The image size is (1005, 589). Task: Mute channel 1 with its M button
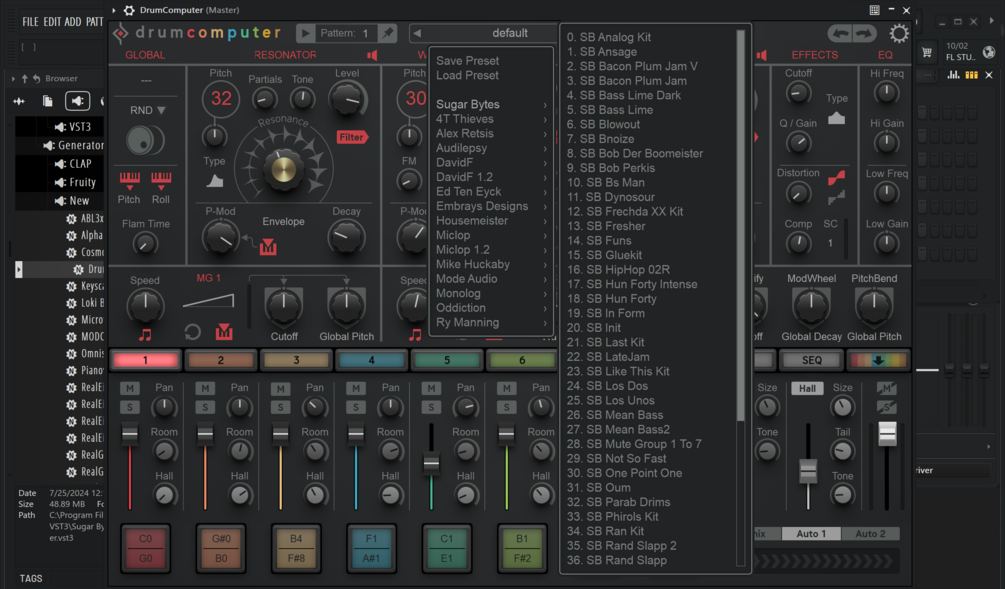(x=129, y=388)
